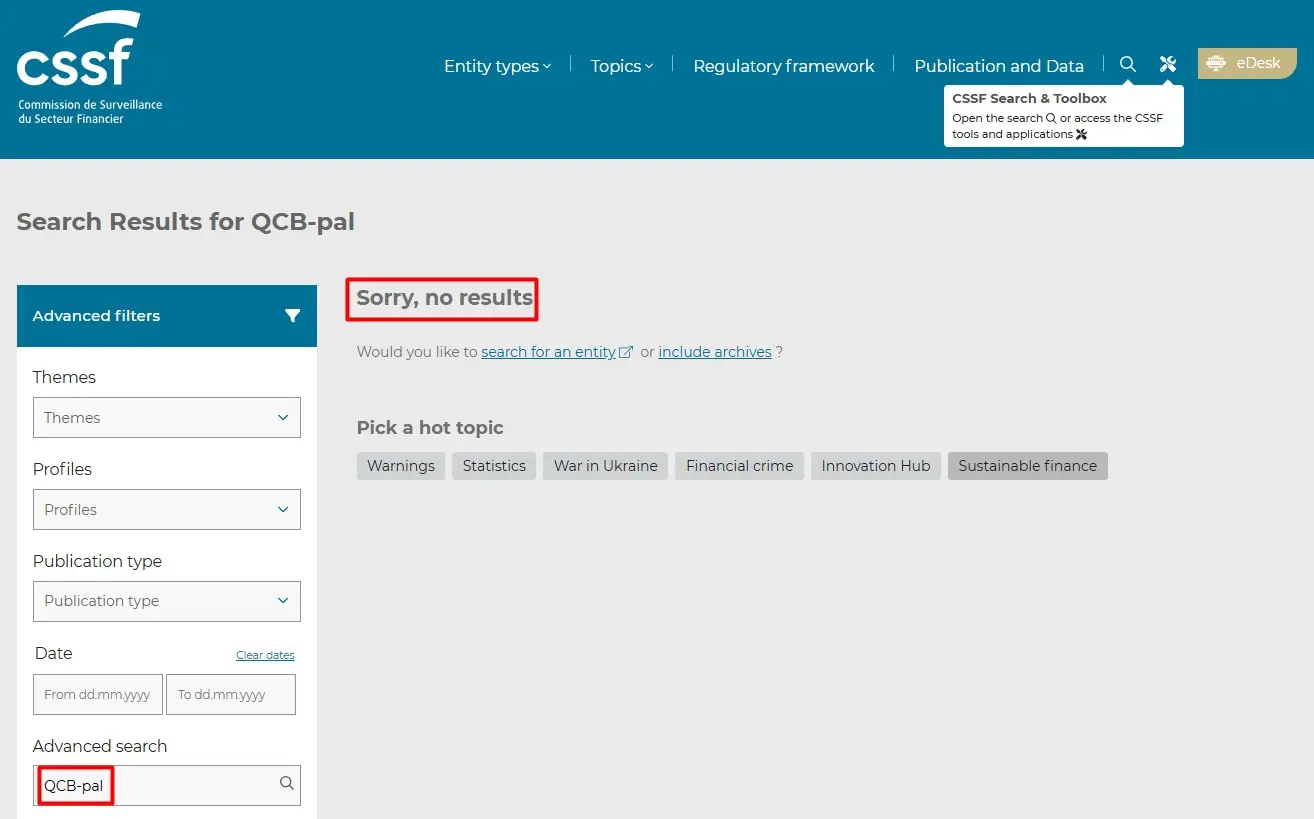Screen dimensions: 1314x819
Task: Focus the From date input field
Action: [97, 695]
